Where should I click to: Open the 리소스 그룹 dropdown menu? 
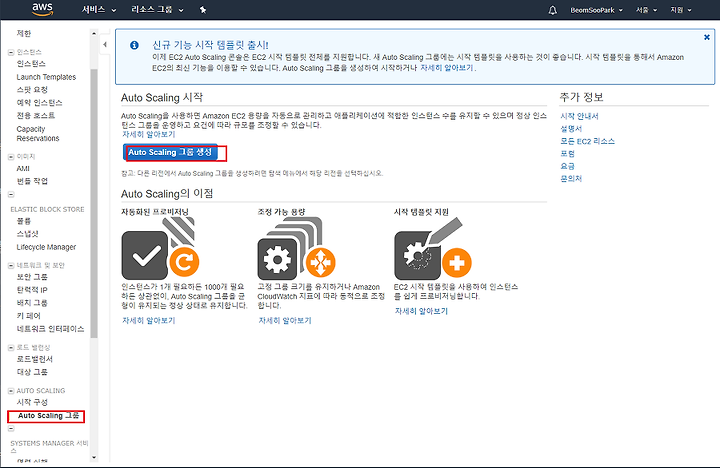pyautogui.click(x=157, y=10)
